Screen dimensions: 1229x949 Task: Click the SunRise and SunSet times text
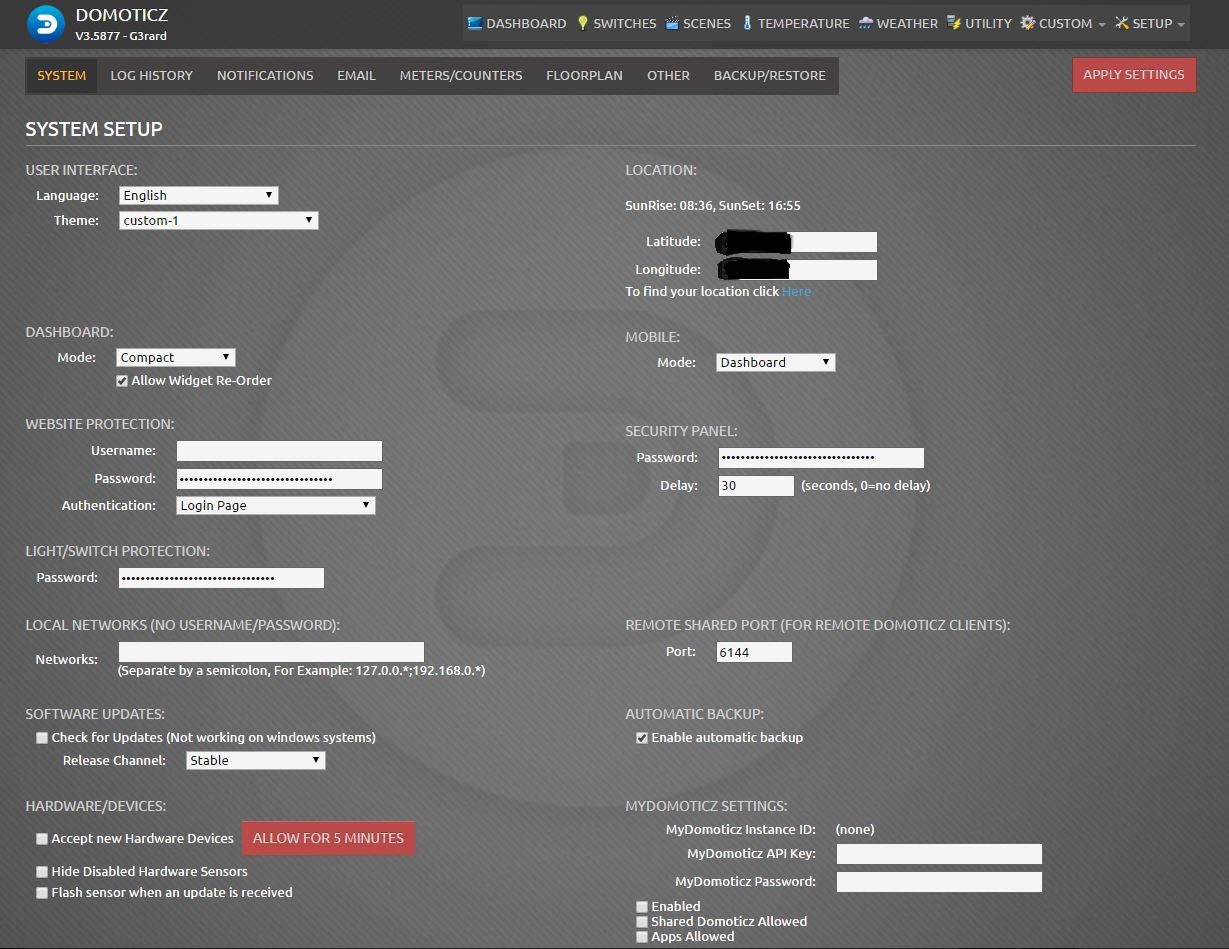click(713, 206)
